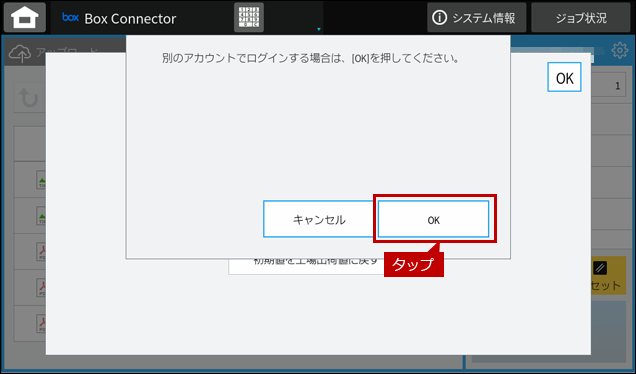Tap the yellow reset button (リセット)
This screenshot has width=636, height=374.
click(x=608, y=276)
